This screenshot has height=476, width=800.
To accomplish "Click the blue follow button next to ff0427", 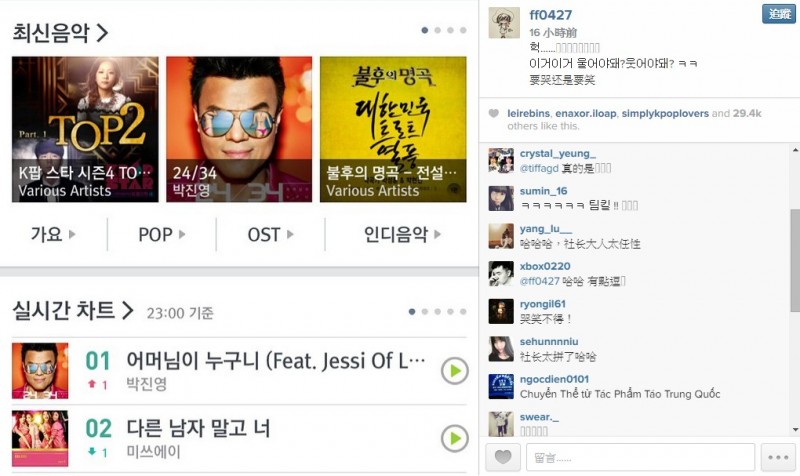I will point(779,14).
